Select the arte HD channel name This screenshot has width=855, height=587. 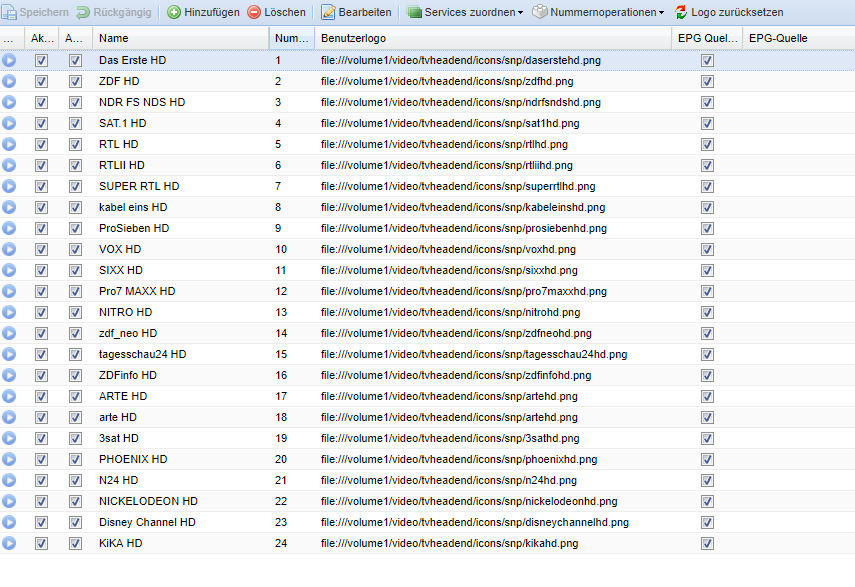(118, 417)
